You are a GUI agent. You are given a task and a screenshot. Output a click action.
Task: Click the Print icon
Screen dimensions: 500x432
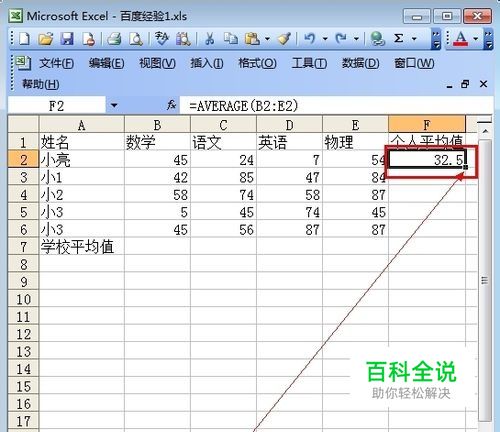tap(114, 39)
